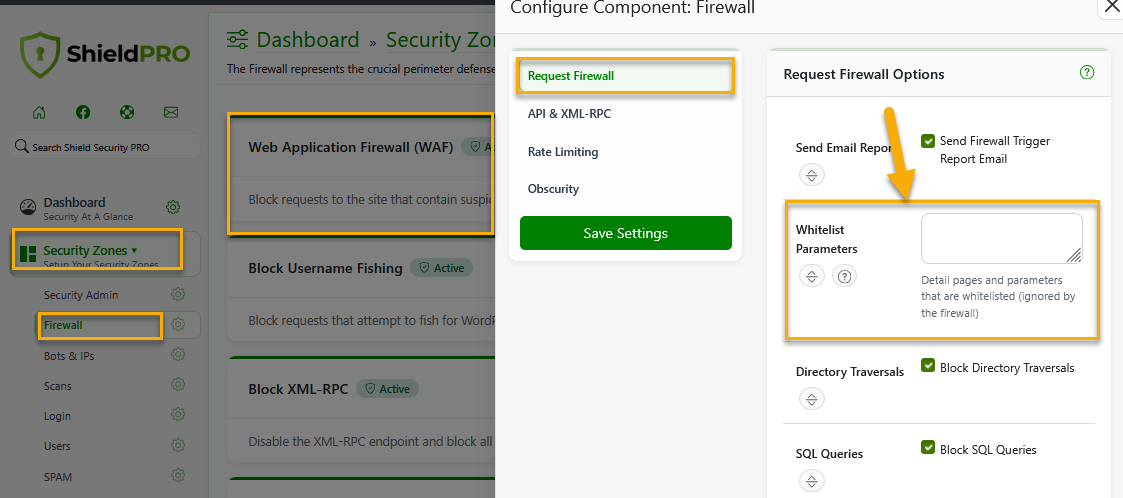
Task: Click the Directory Traversals label
Action: point(850,372)
